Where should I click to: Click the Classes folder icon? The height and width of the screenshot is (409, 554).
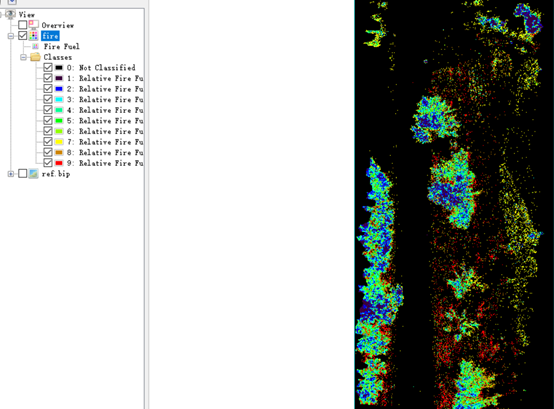coord(35,57)
